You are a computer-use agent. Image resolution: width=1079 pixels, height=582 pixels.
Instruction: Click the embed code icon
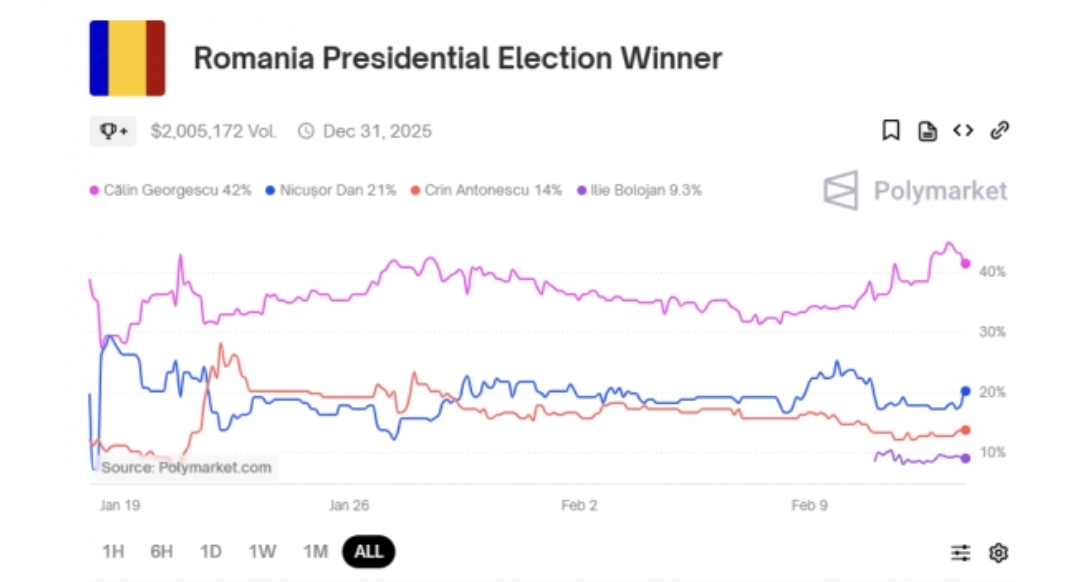point(963,130)
